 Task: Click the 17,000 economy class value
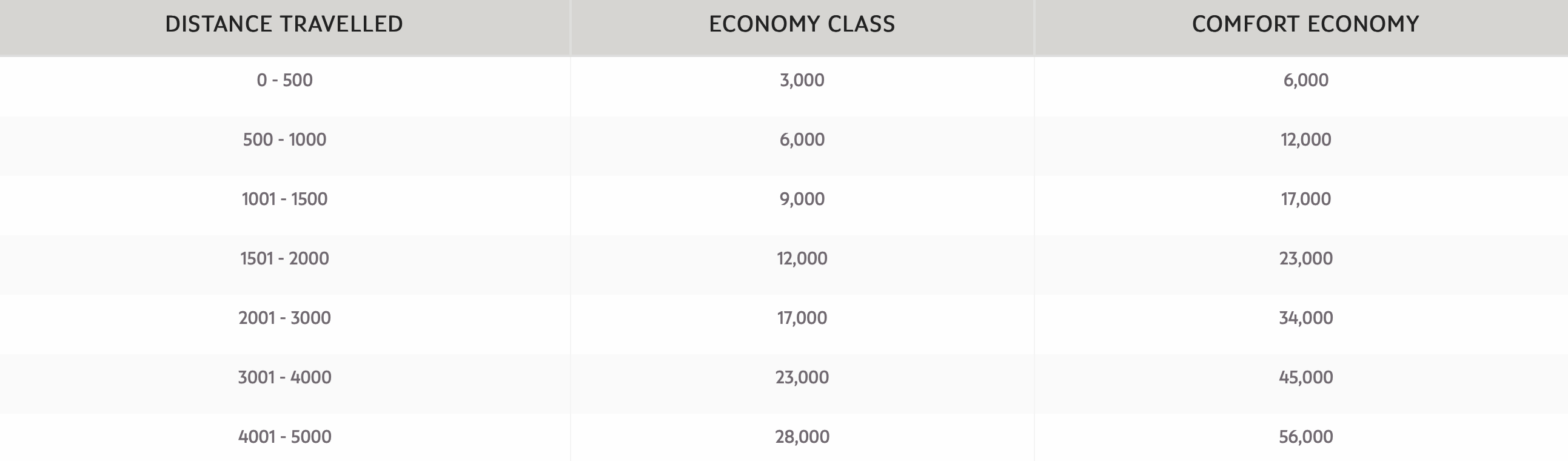click(802, 318)
